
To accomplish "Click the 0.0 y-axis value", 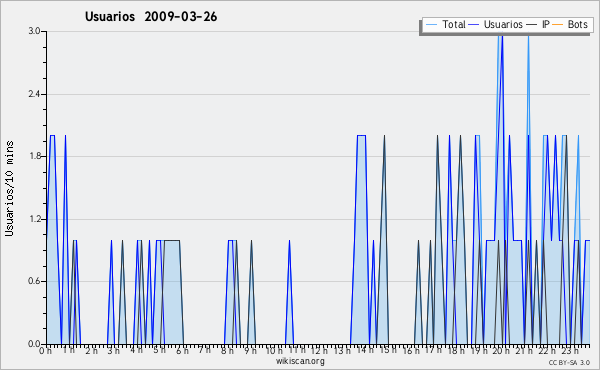I will (34, 344).
